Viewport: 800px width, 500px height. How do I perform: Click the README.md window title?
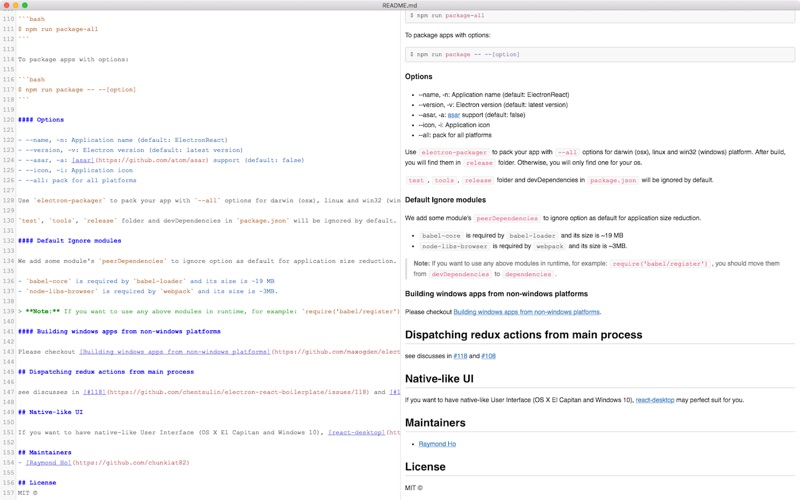(x=399, y=5)
